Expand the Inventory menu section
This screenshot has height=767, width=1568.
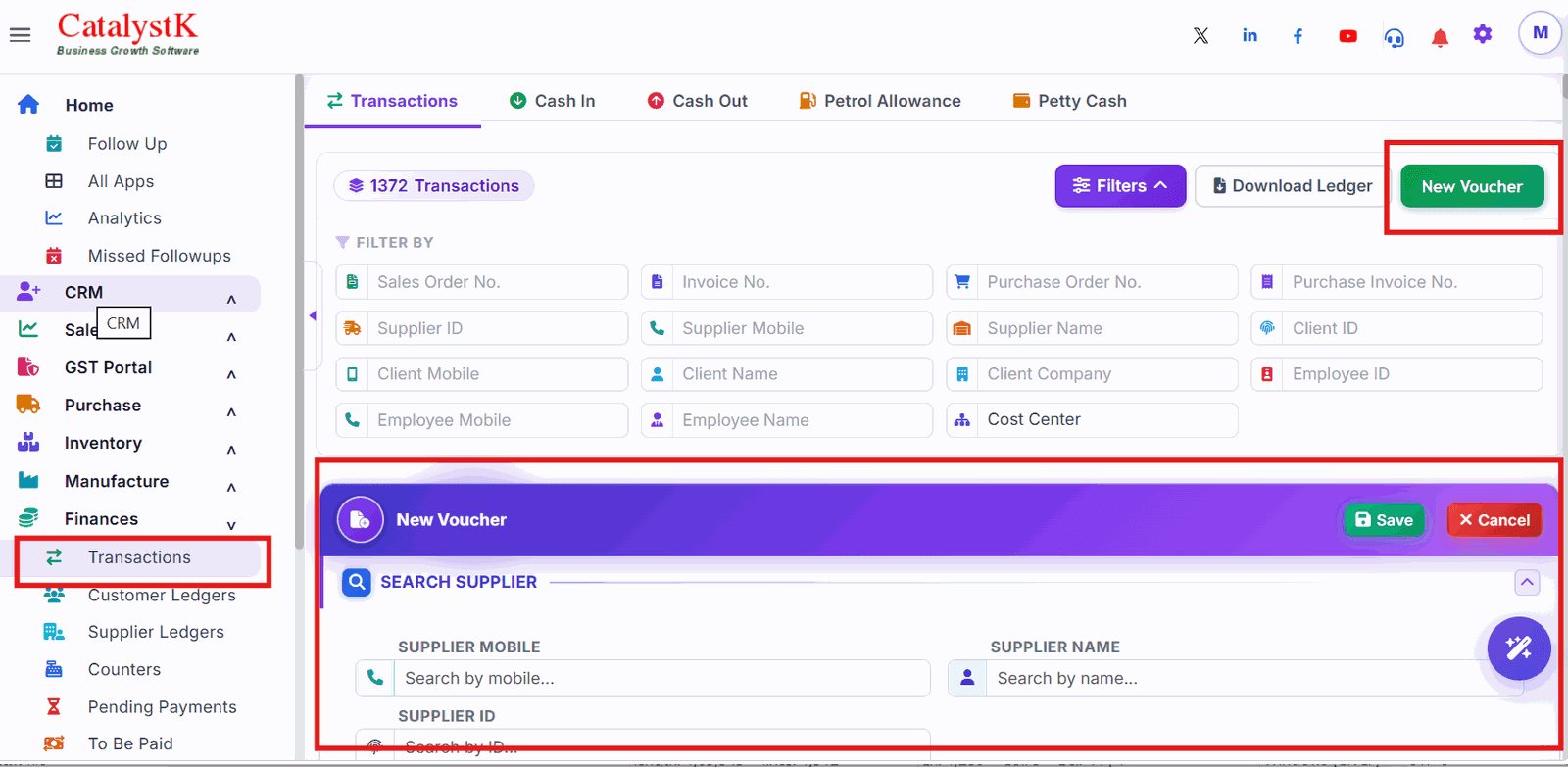(x=231, y=450)
